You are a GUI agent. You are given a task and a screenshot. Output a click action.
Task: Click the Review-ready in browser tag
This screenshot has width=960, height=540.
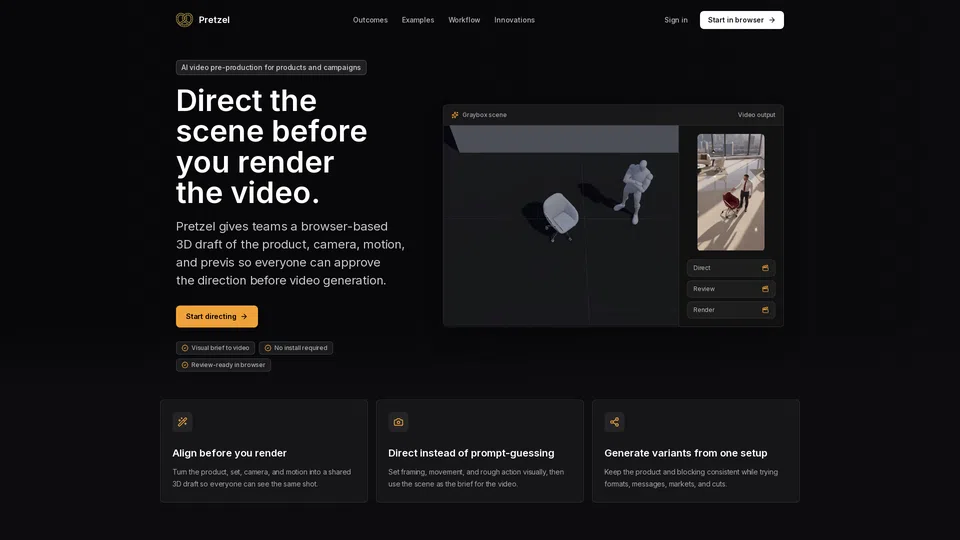(223, 365)
